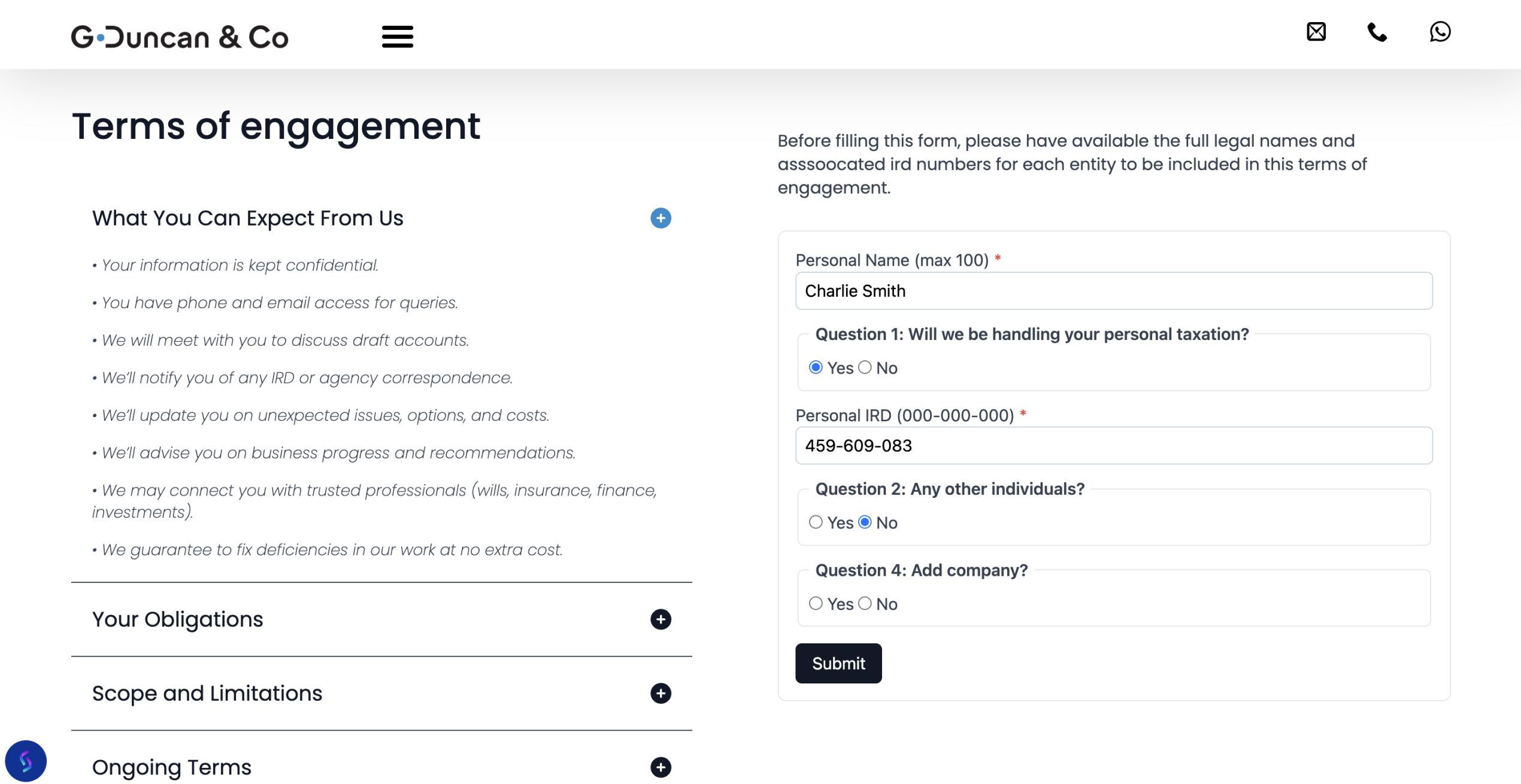Expand Your Obligations plus icon
This screenshot has width=1521, height=784.
[660, 619]
